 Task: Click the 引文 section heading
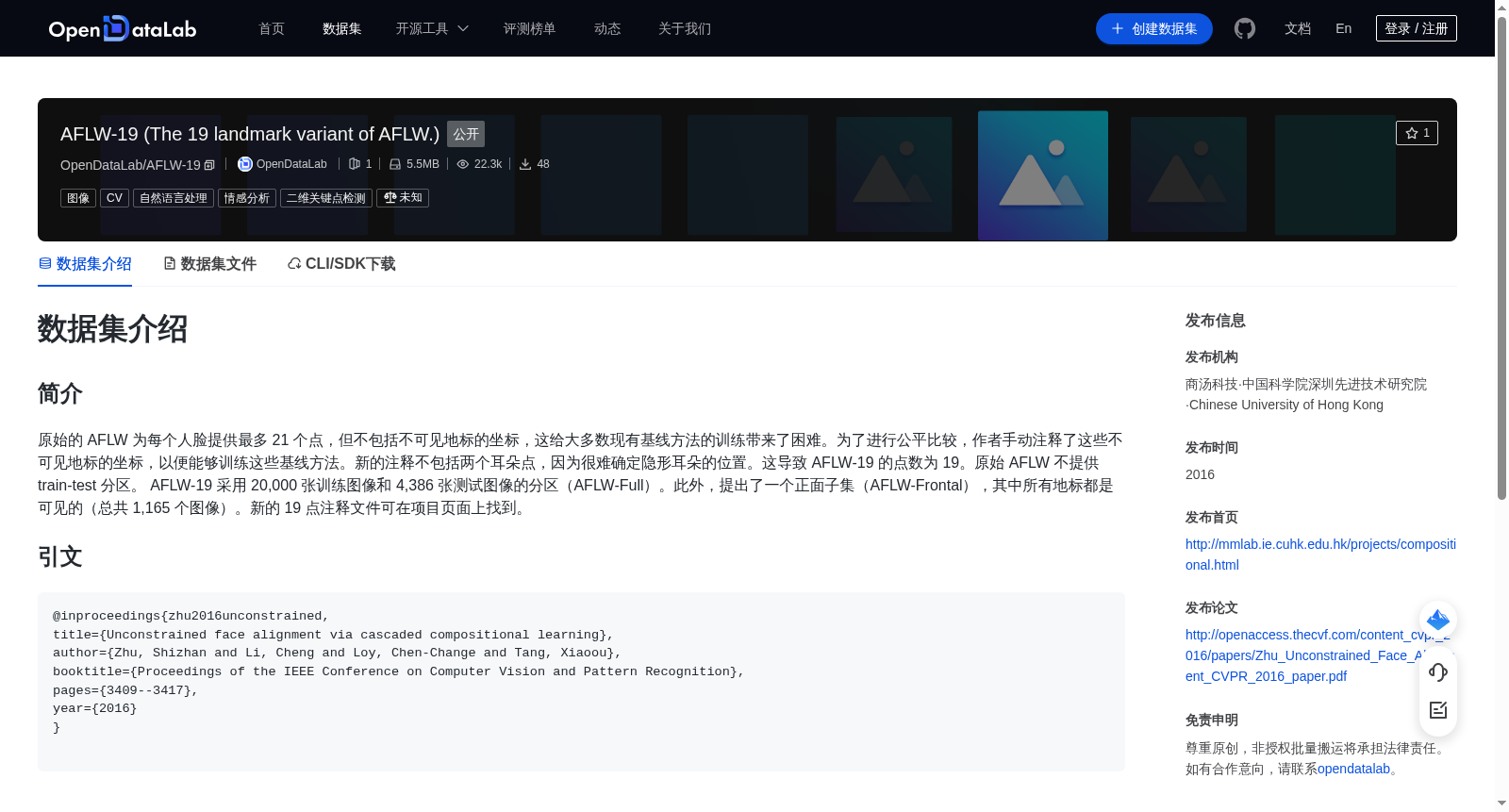(x=60, y=556)
